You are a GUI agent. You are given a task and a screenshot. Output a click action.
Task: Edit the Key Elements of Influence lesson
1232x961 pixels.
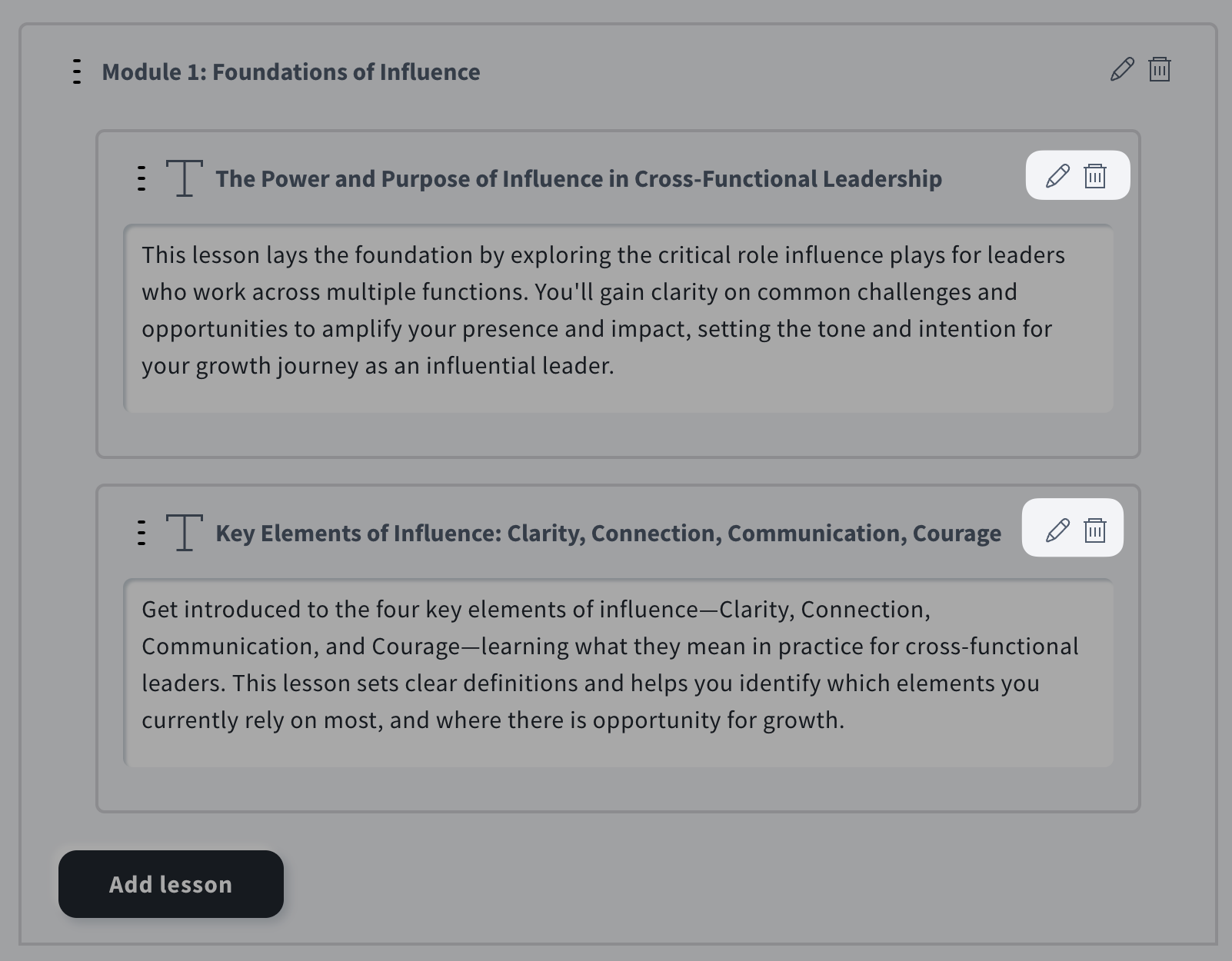(x=1057, y=530)
